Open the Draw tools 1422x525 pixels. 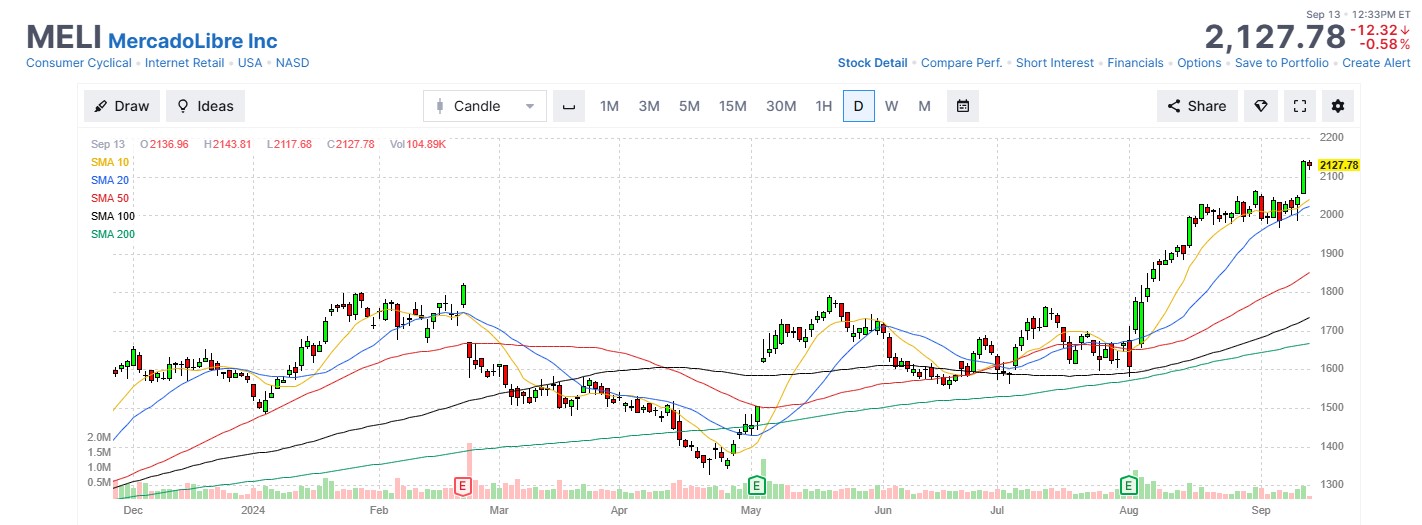[121, 106]
